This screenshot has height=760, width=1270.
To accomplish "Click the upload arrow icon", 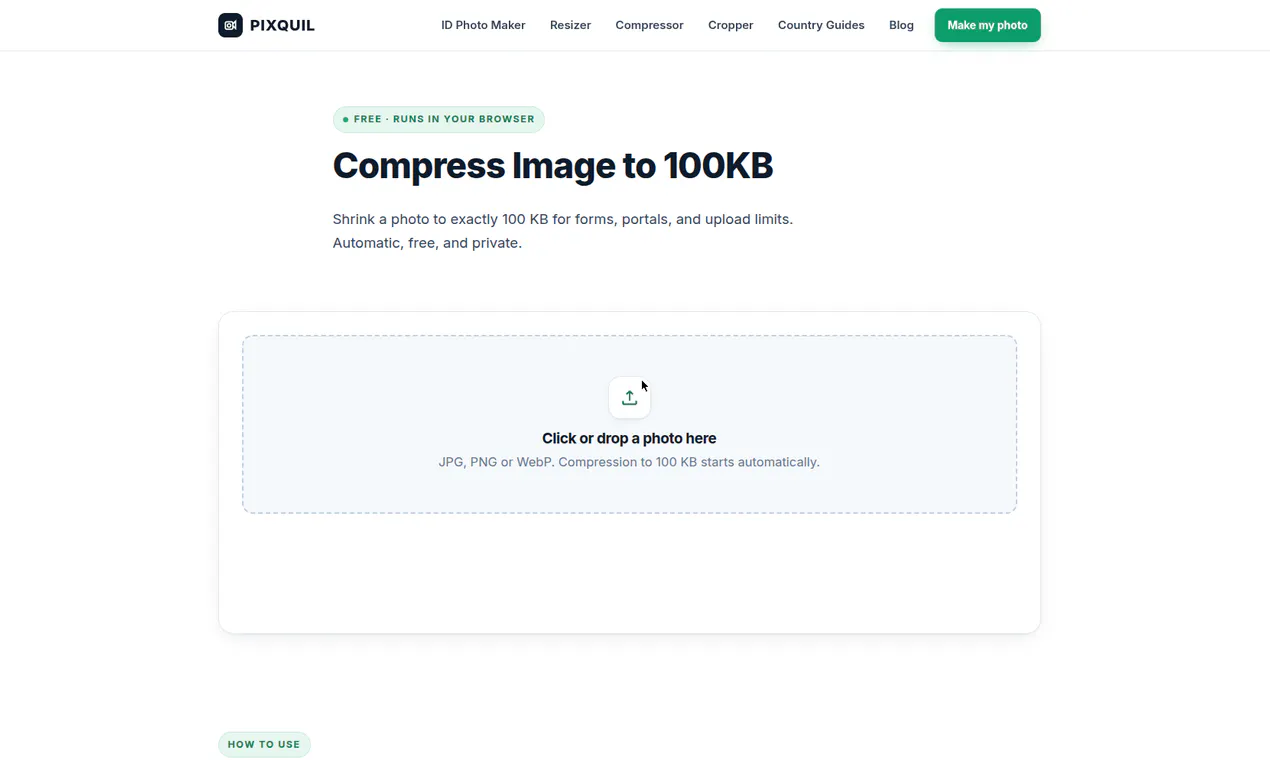I will click(629, 398).
